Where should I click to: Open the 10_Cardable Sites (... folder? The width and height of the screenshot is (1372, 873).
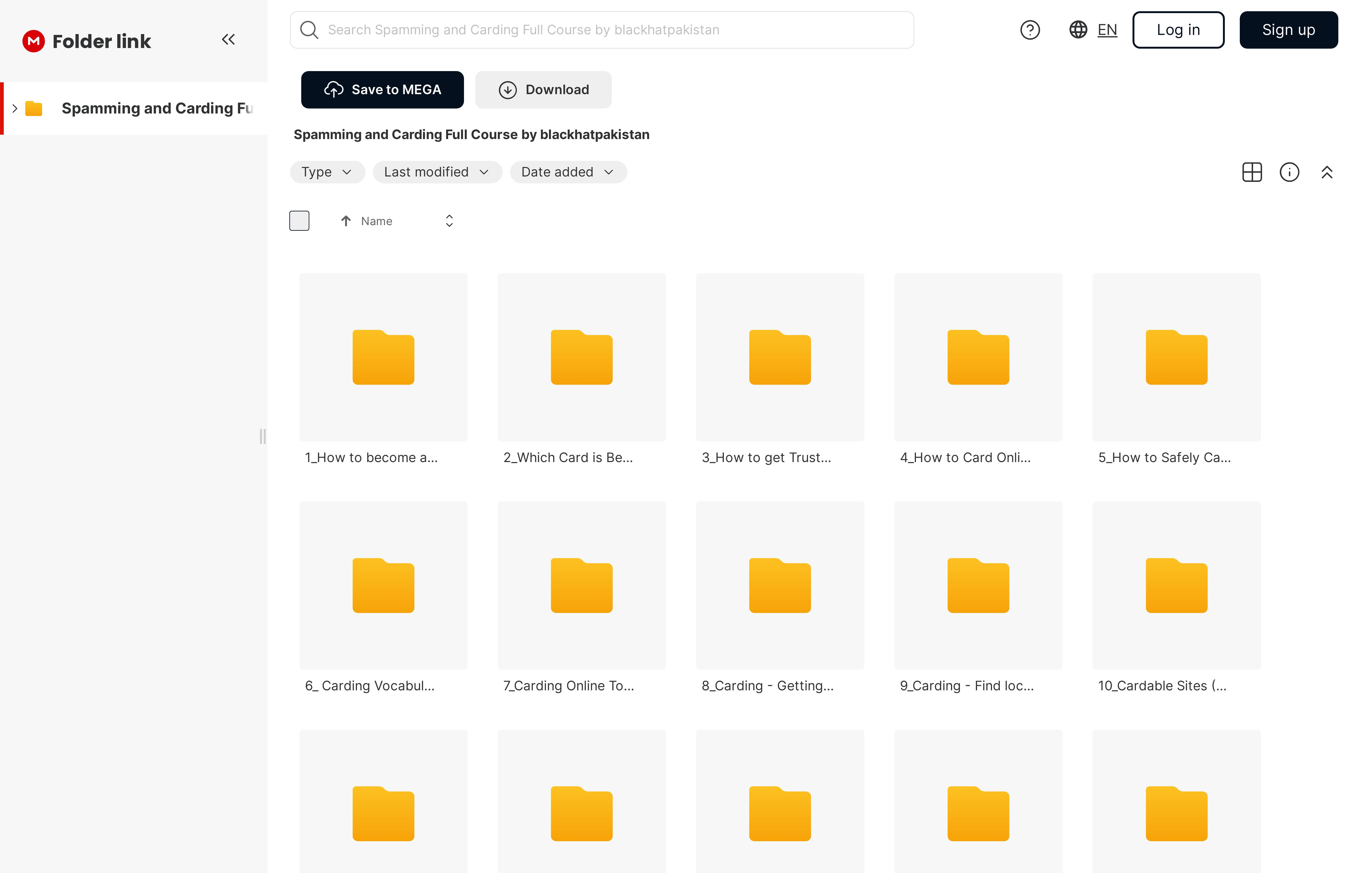pyautogui.click(x=1177, y=599)
